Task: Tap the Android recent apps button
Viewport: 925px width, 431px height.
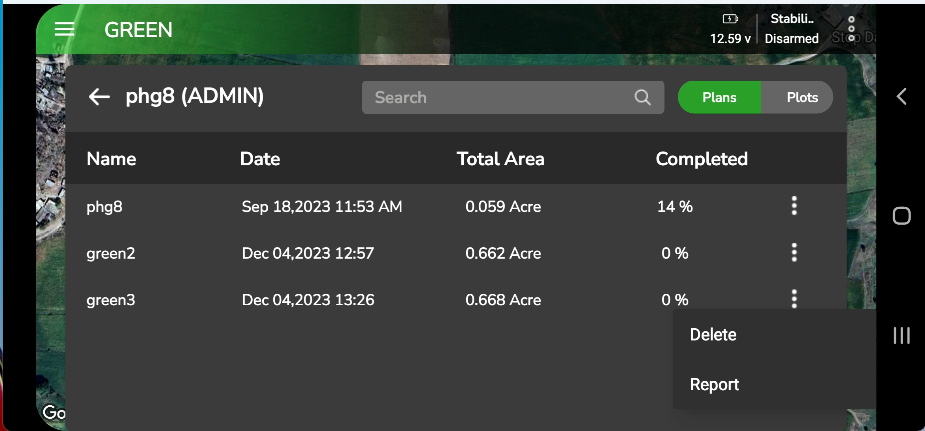Action: click(x=901, y=336)
